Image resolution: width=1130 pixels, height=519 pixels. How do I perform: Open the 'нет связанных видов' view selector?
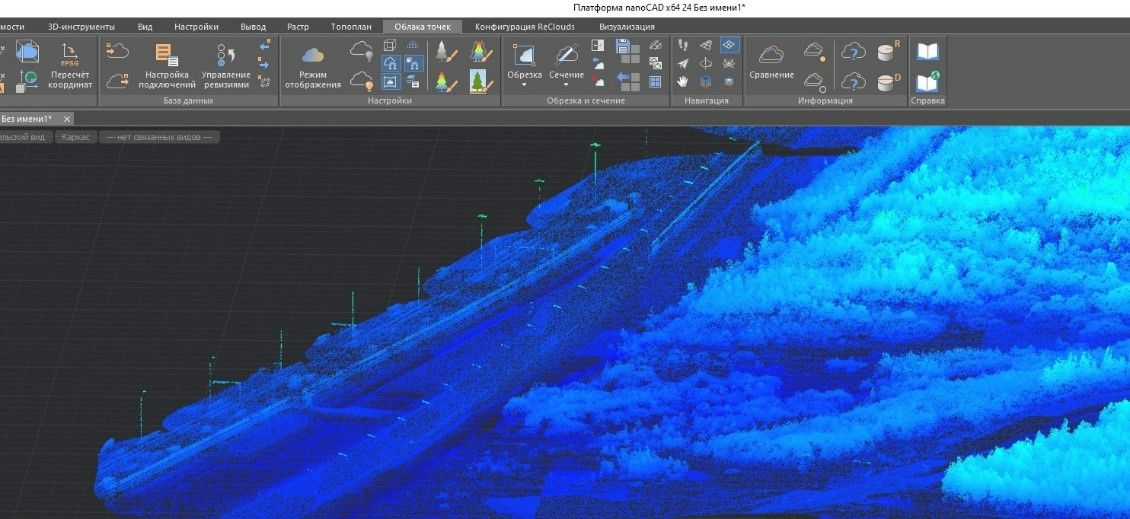coord(159,137)
